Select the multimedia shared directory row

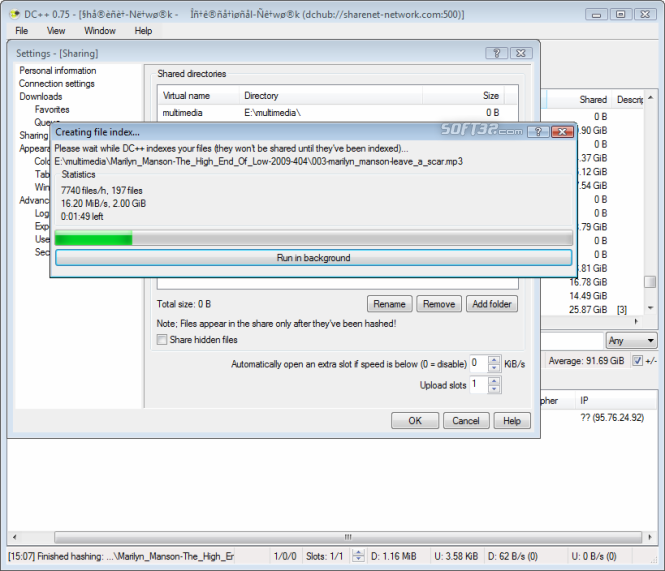(338, 113)
